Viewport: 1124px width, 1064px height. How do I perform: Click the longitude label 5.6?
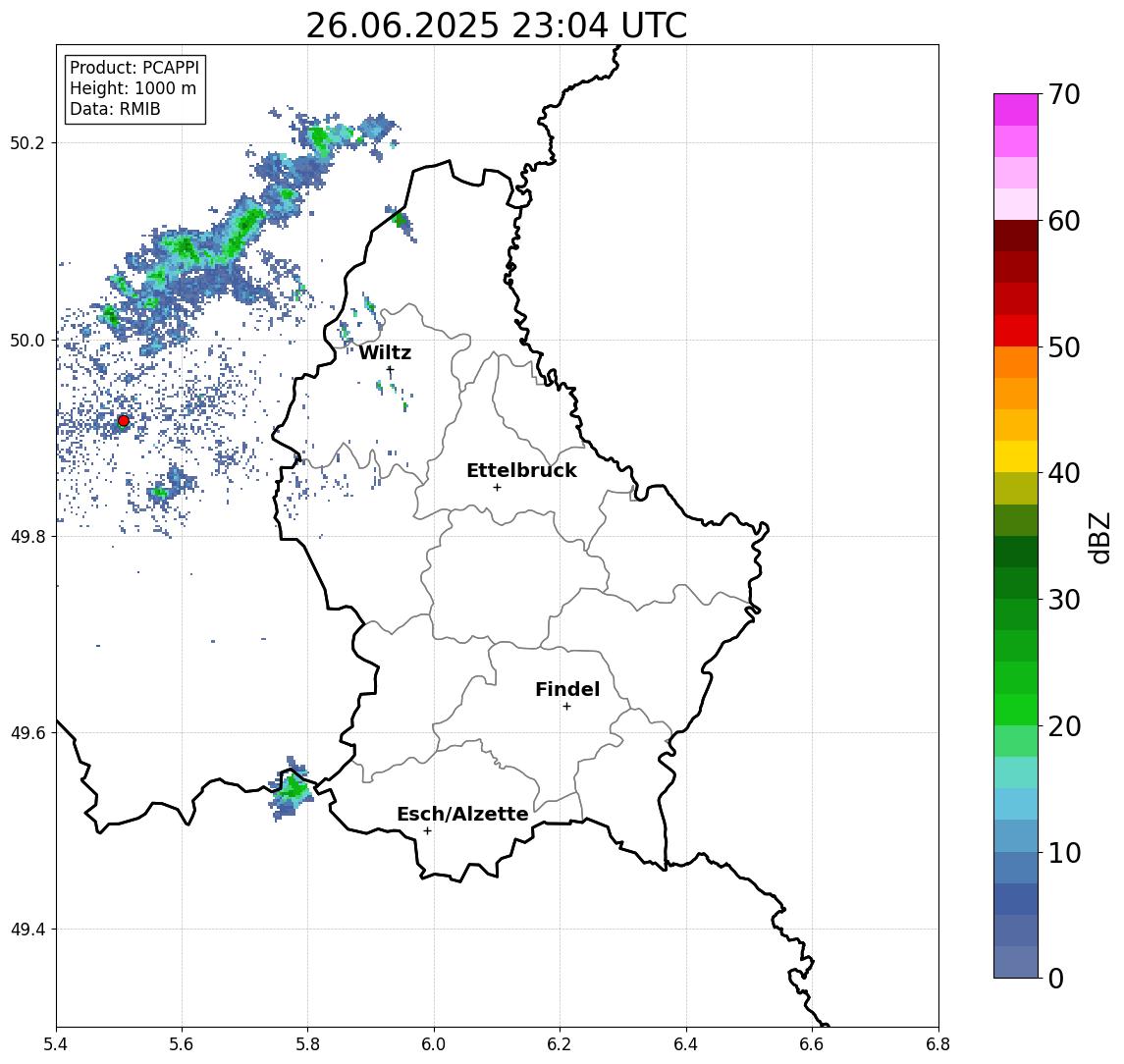point(182,1044)
